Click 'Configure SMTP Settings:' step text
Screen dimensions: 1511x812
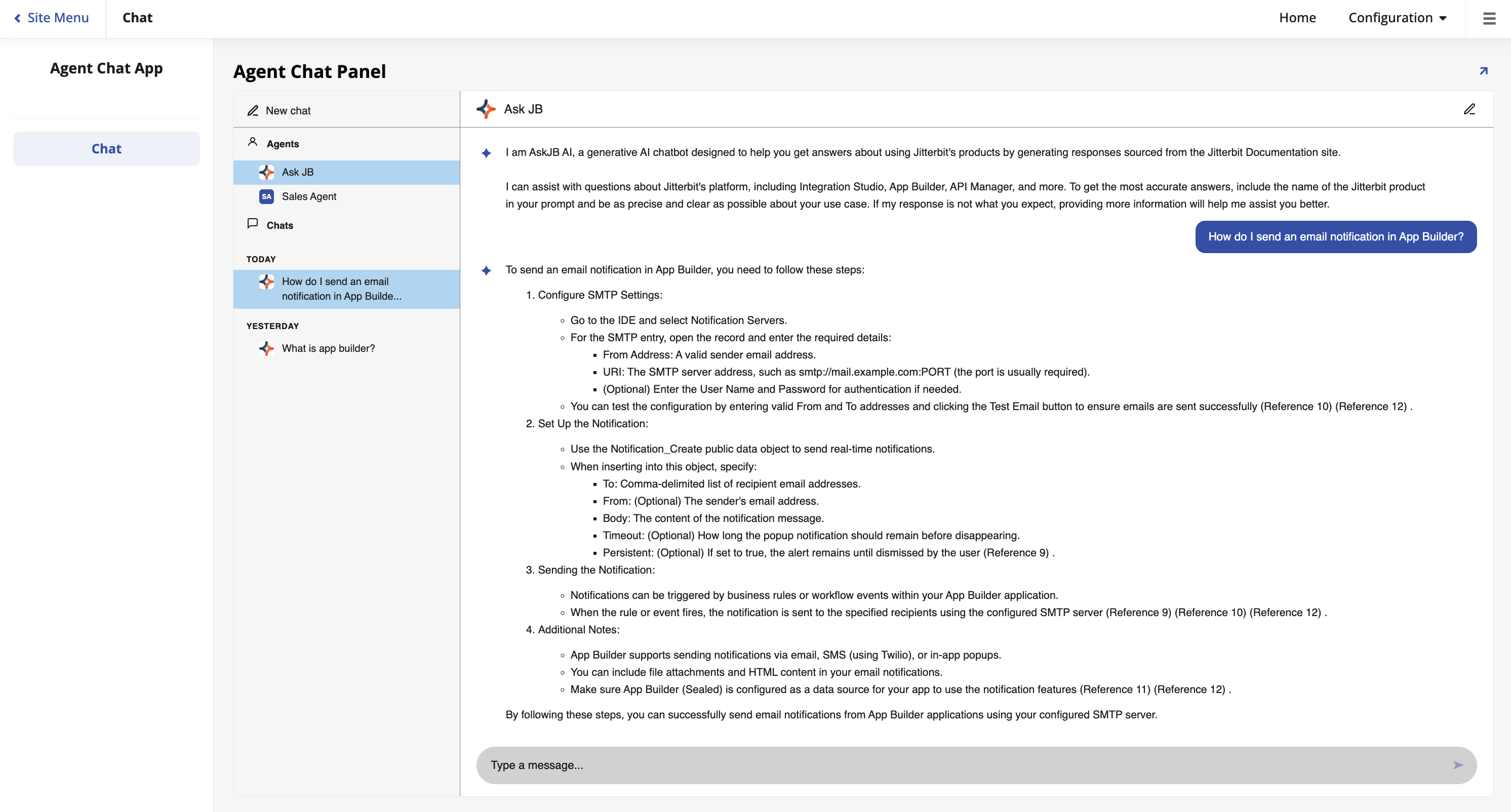(x=600, y=296)
